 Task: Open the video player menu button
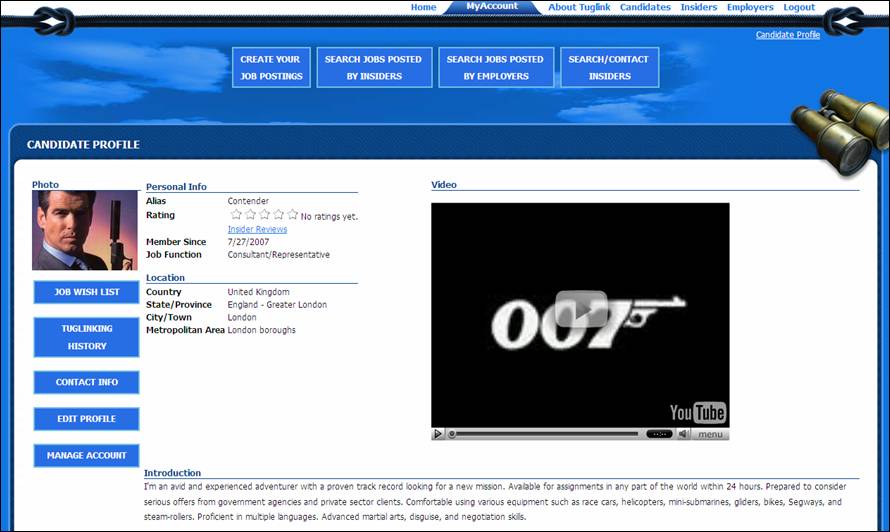[x=710, y=434]
